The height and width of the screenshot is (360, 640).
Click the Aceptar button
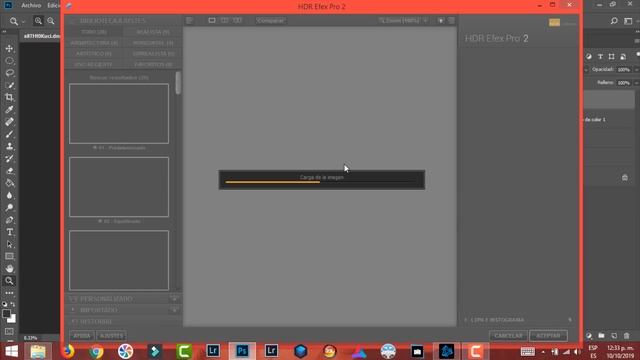pyautogui.click(x=548, y=336)
